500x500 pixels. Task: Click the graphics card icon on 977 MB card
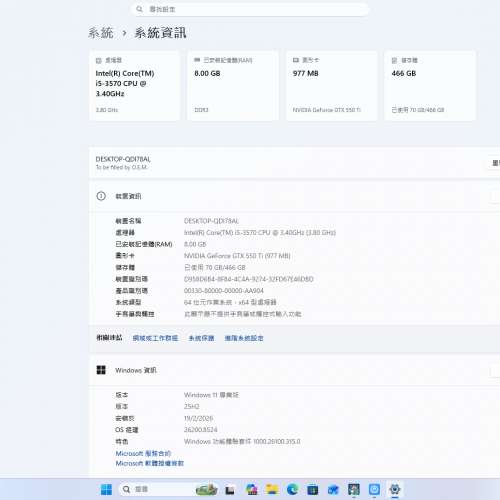(x=296, y=60)
